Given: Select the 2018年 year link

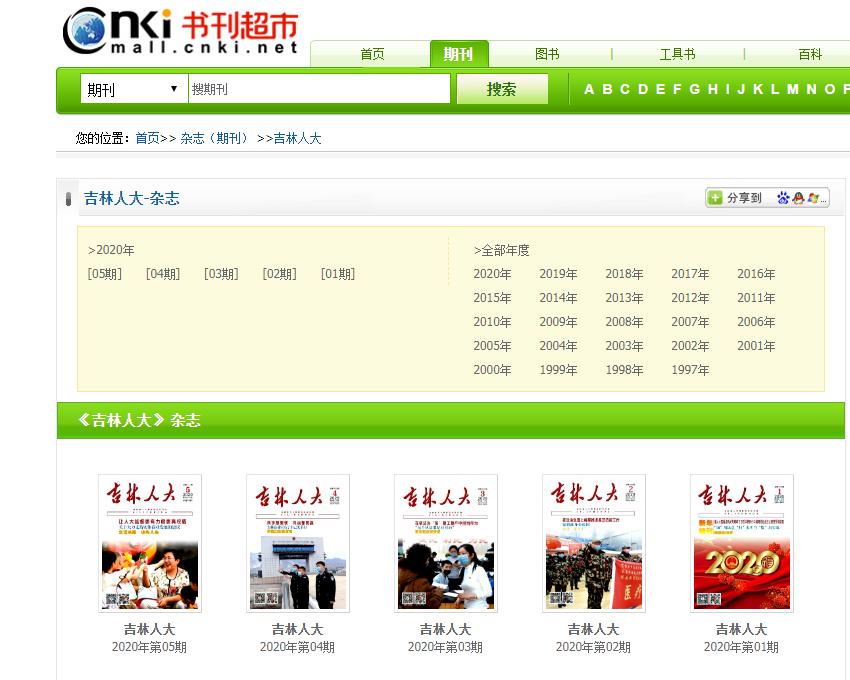Looking at the screenshot, I should pos(624,274).
